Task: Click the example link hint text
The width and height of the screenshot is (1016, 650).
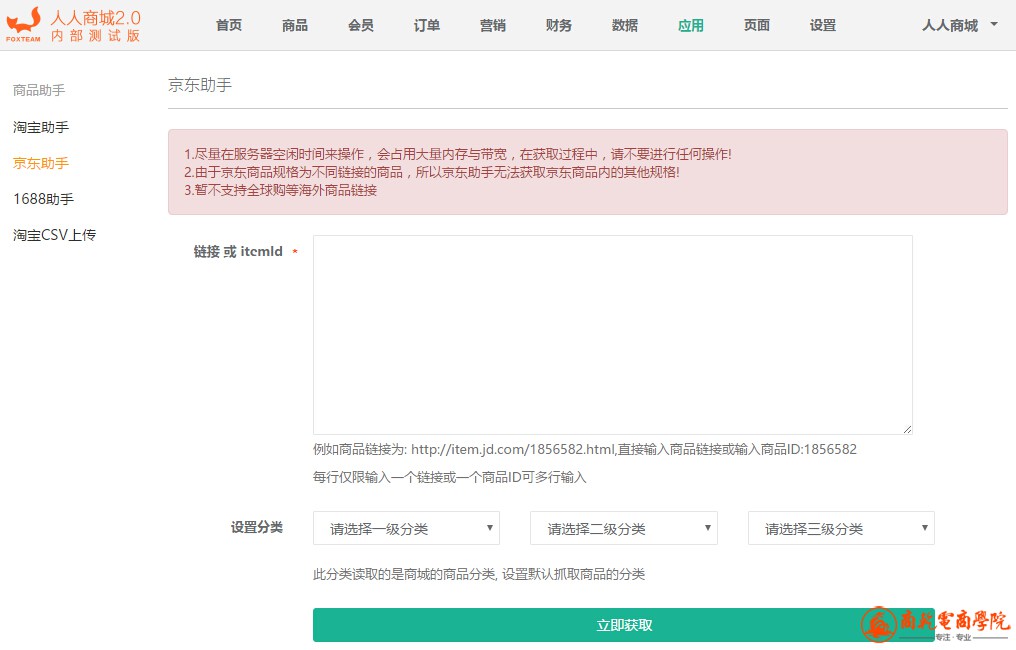Action: pyautogui.click(x=584, y=449)
